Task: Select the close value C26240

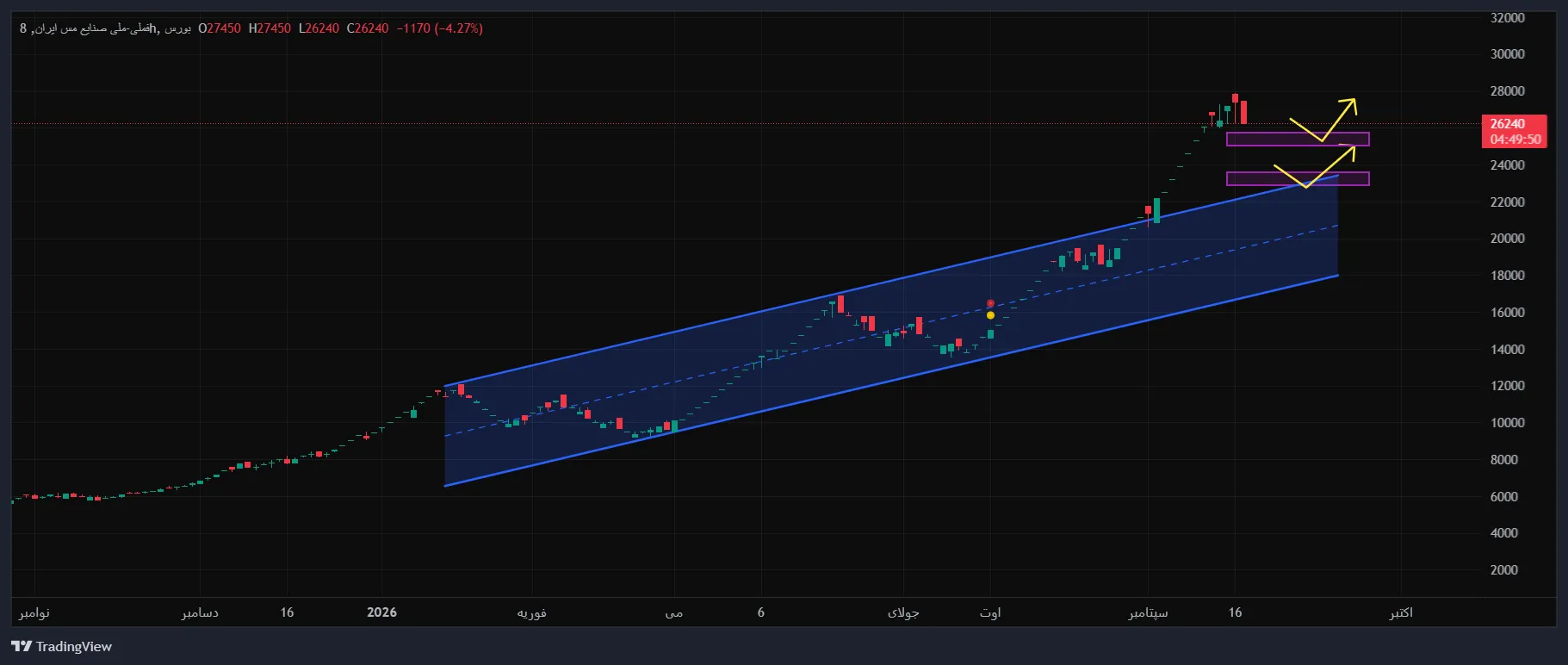Action: pyautogui.click(x=368, y=28)
